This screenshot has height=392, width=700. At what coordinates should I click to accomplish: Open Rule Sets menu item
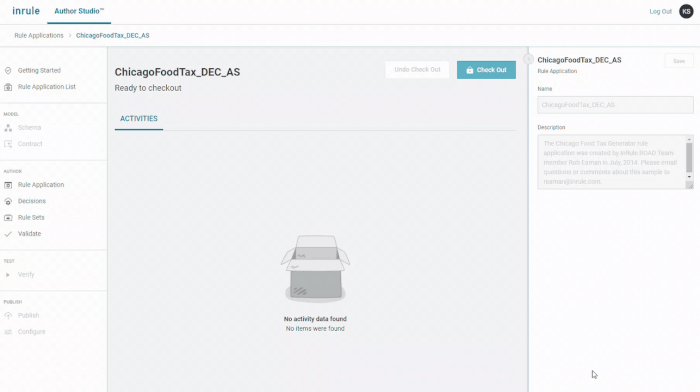click(x=31, y=217)
